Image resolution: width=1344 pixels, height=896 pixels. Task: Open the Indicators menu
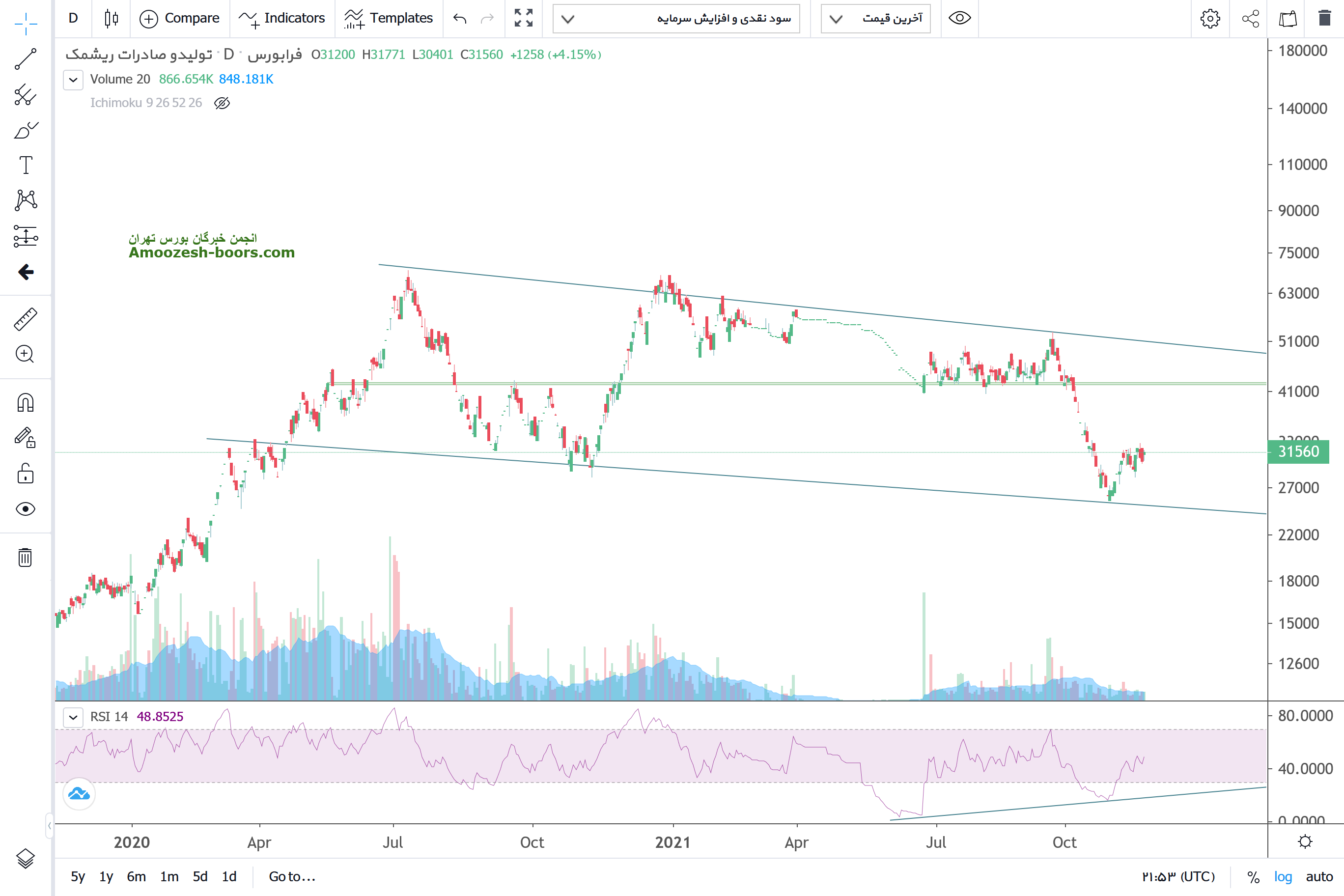(x=281, y=18)
